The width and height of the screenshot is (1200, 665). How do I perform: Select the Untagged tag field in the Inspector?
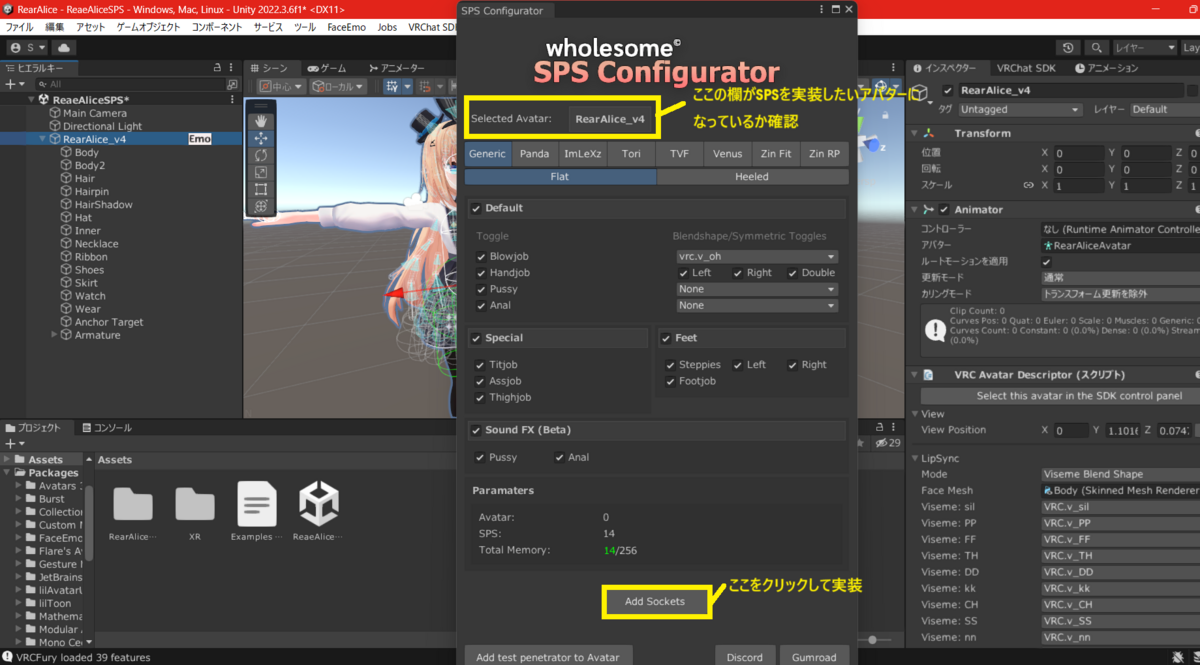1019,109
